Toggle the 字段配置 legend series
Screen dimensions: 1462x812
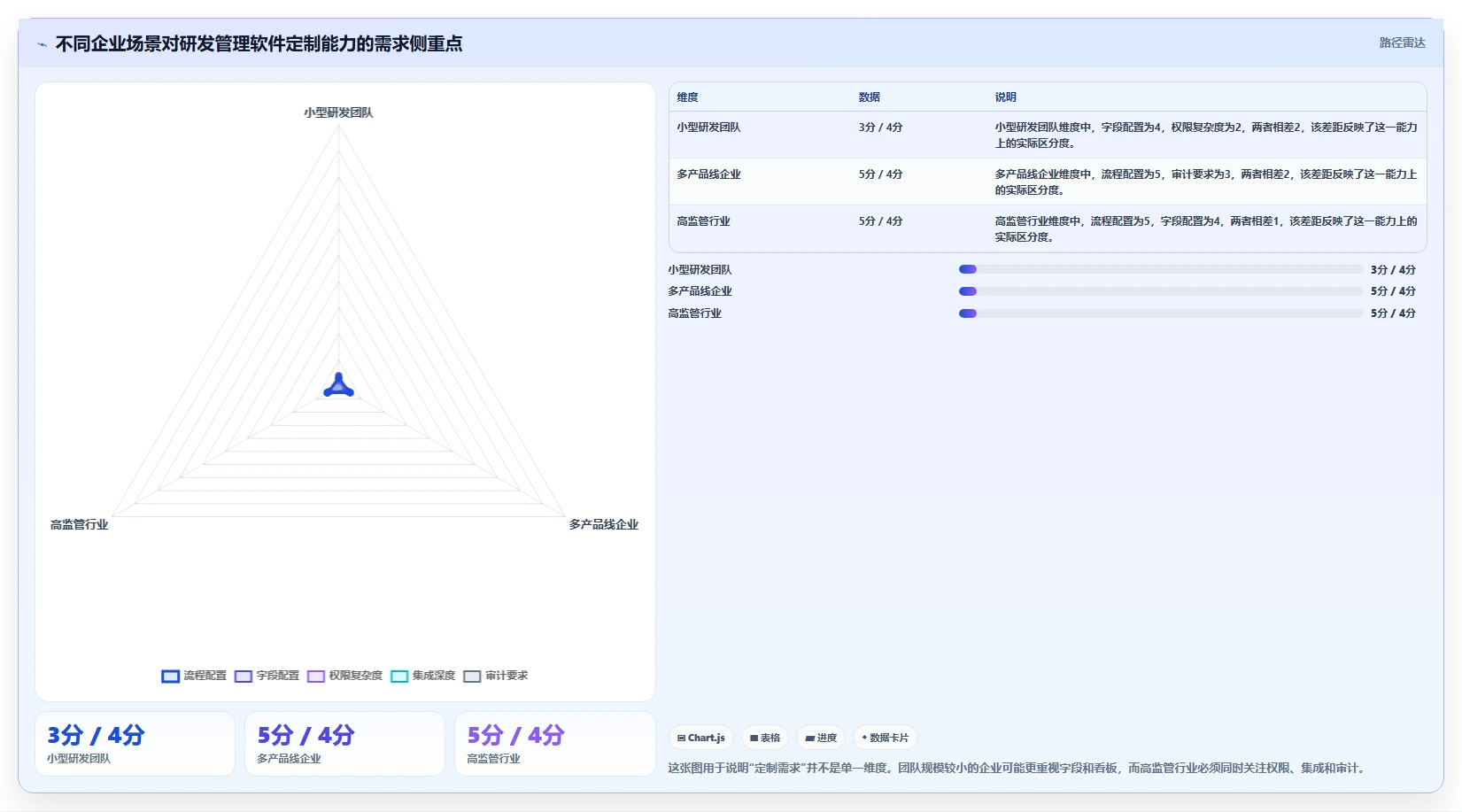[267, 676]
